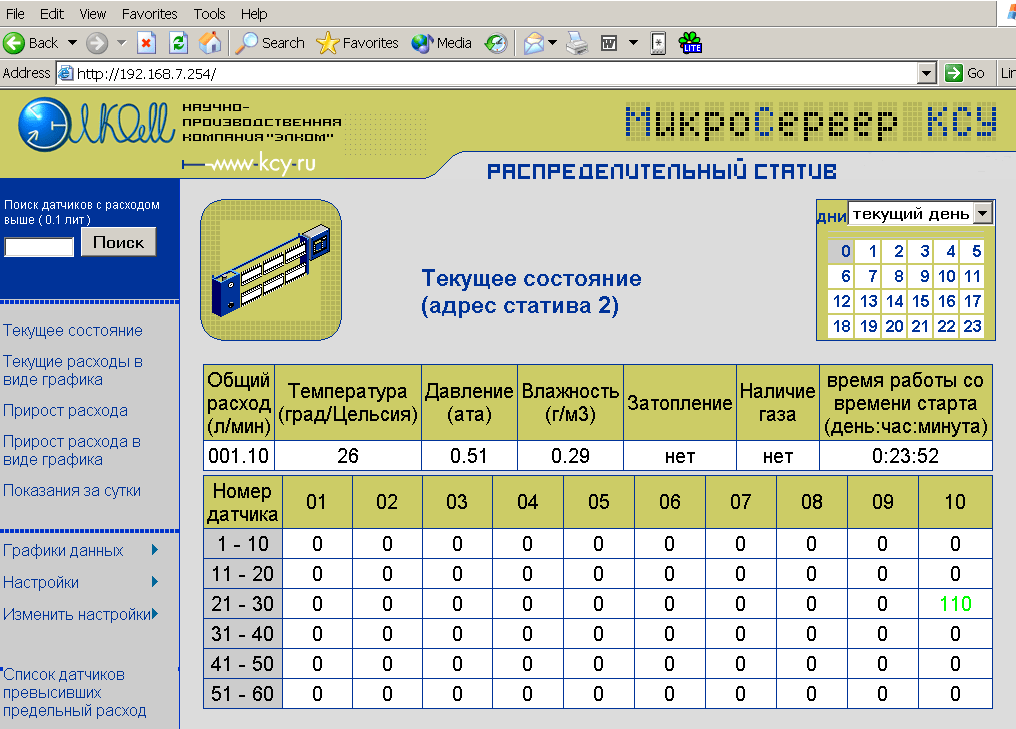Image resolution: width=1016 pixels, height=729 pixels.
Task: Select hour 0 in the calendar grid
Action: click(x=841, y=251)
